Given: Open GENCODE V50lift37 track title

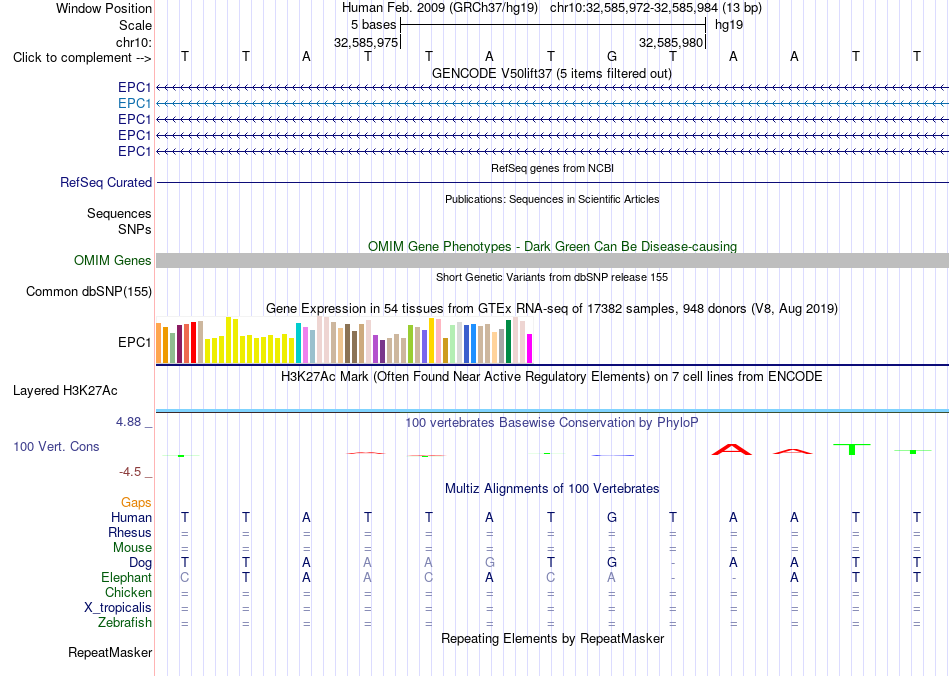Looking at the screenshot, I should pyautogui.click(x=552, y=73).
